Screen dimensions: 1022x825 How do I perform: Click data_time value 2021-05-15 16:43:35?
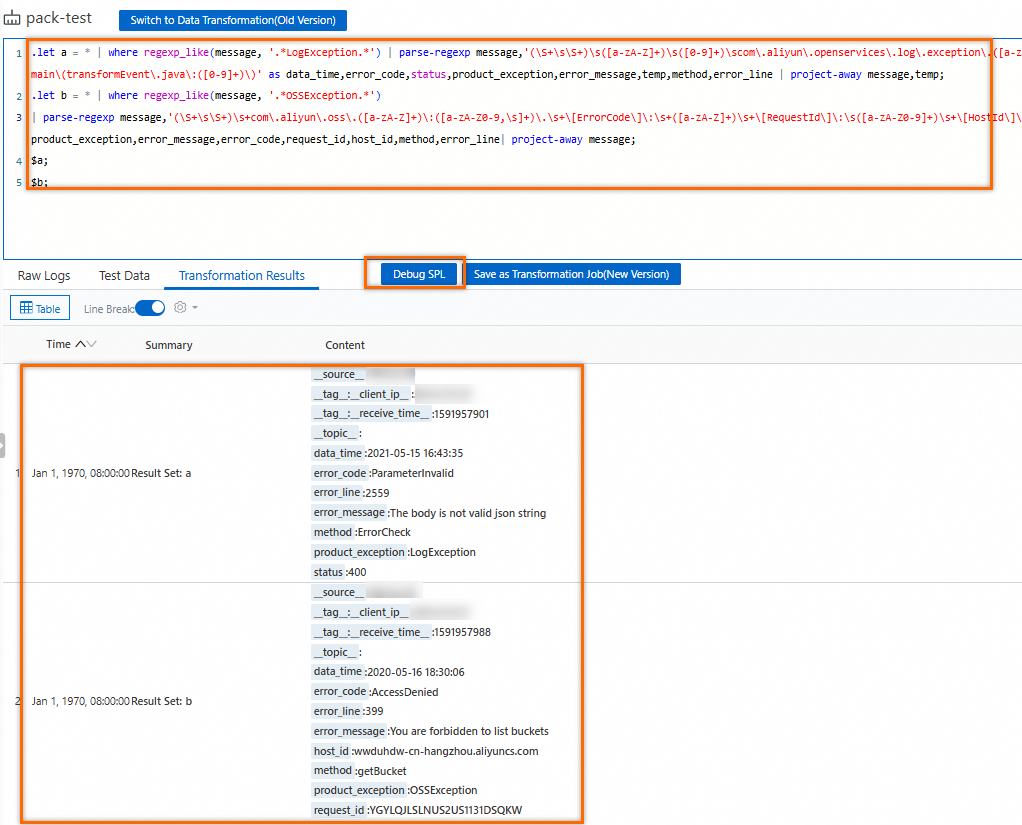click(x=415, y=453)
